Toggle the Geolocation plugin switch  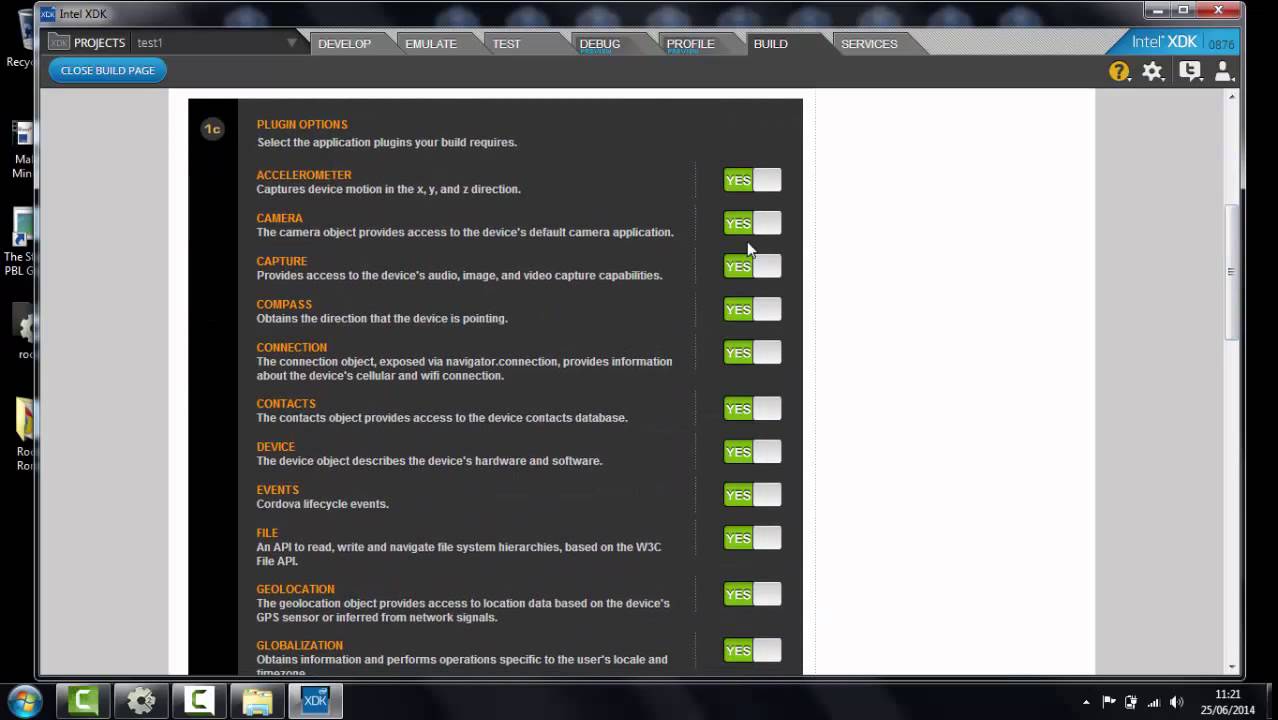tap(752, 594)
